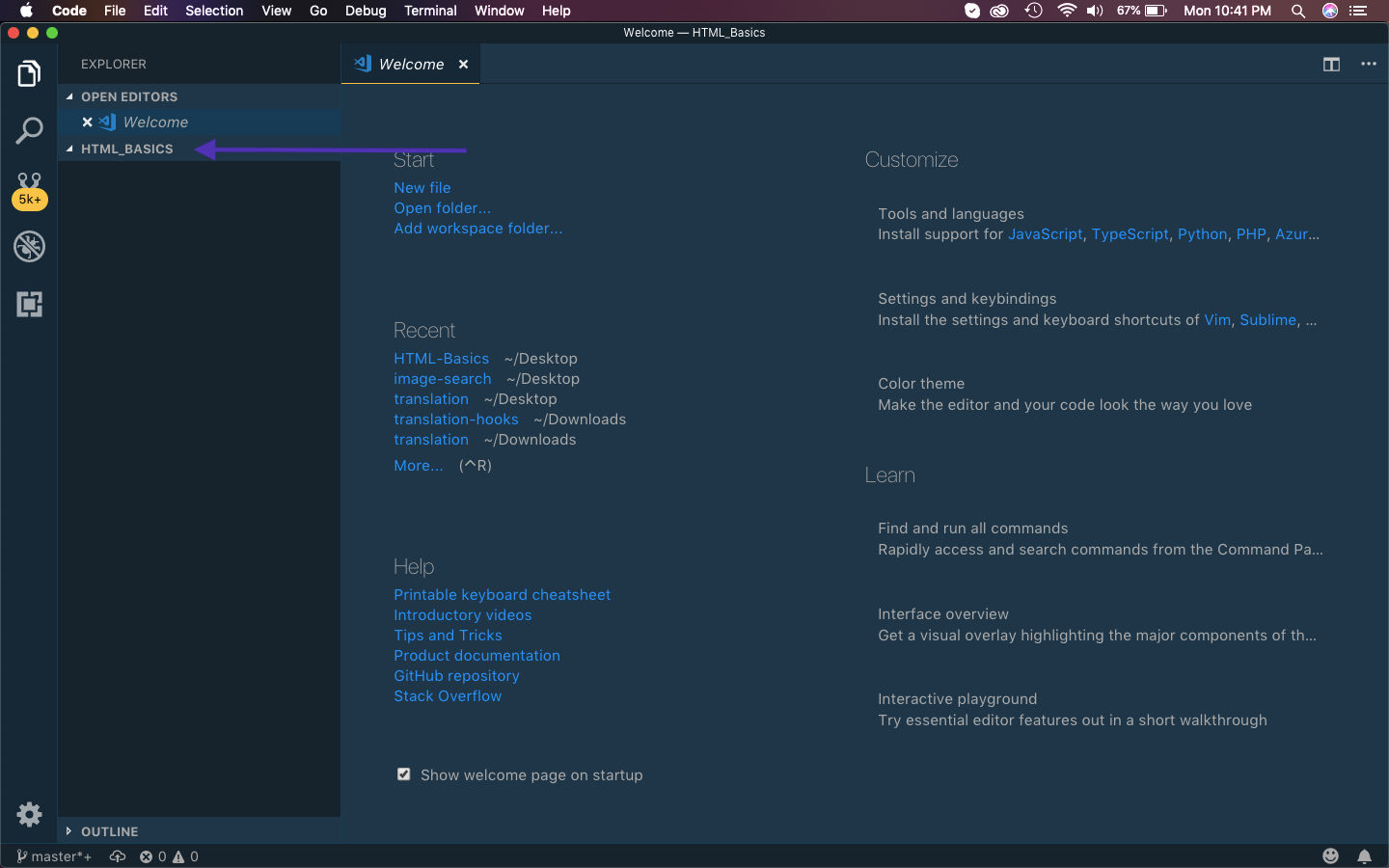Viewport: 1389px width, 868px height.
Task: Click Interactive playground option
Action: pyautogui.click(x=1073, y=710)
